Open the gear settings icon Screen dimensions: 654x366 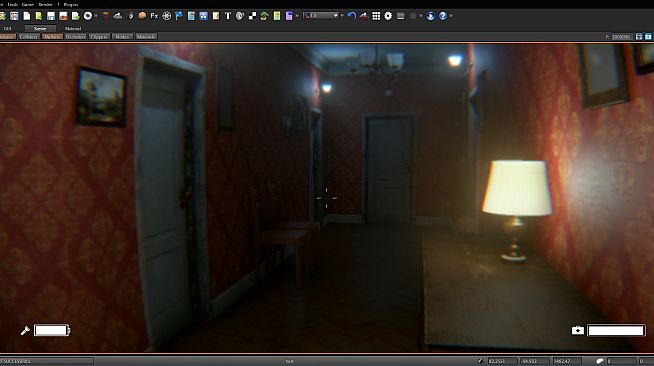pos(388,16)
